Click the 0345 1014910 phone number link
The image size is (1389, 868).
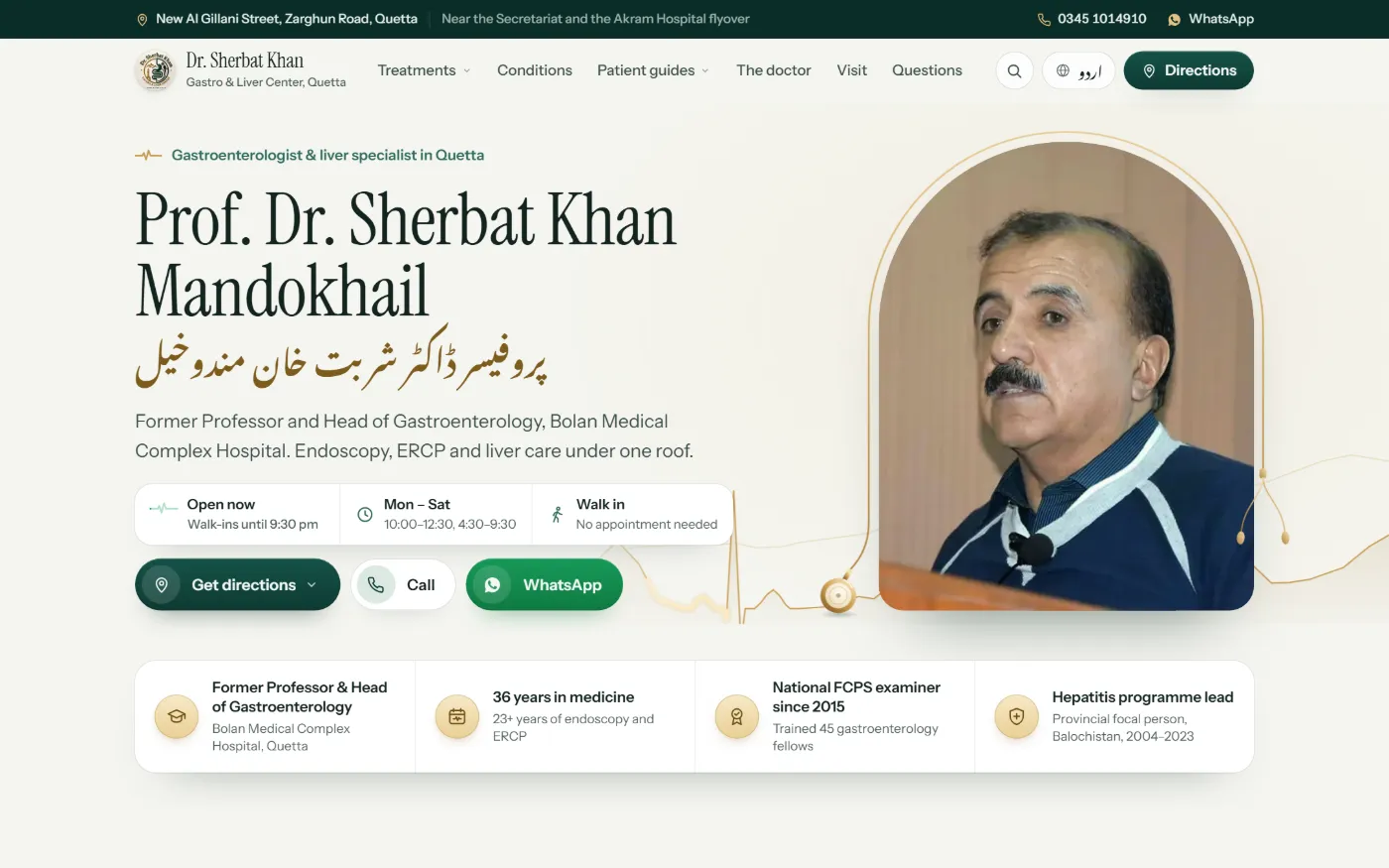[1101, 19]
